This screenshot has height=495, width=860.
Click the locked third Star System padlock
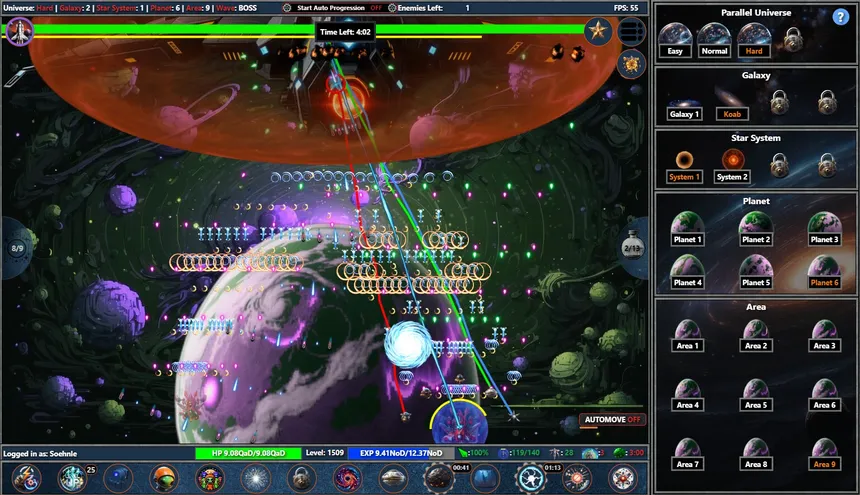779,165
